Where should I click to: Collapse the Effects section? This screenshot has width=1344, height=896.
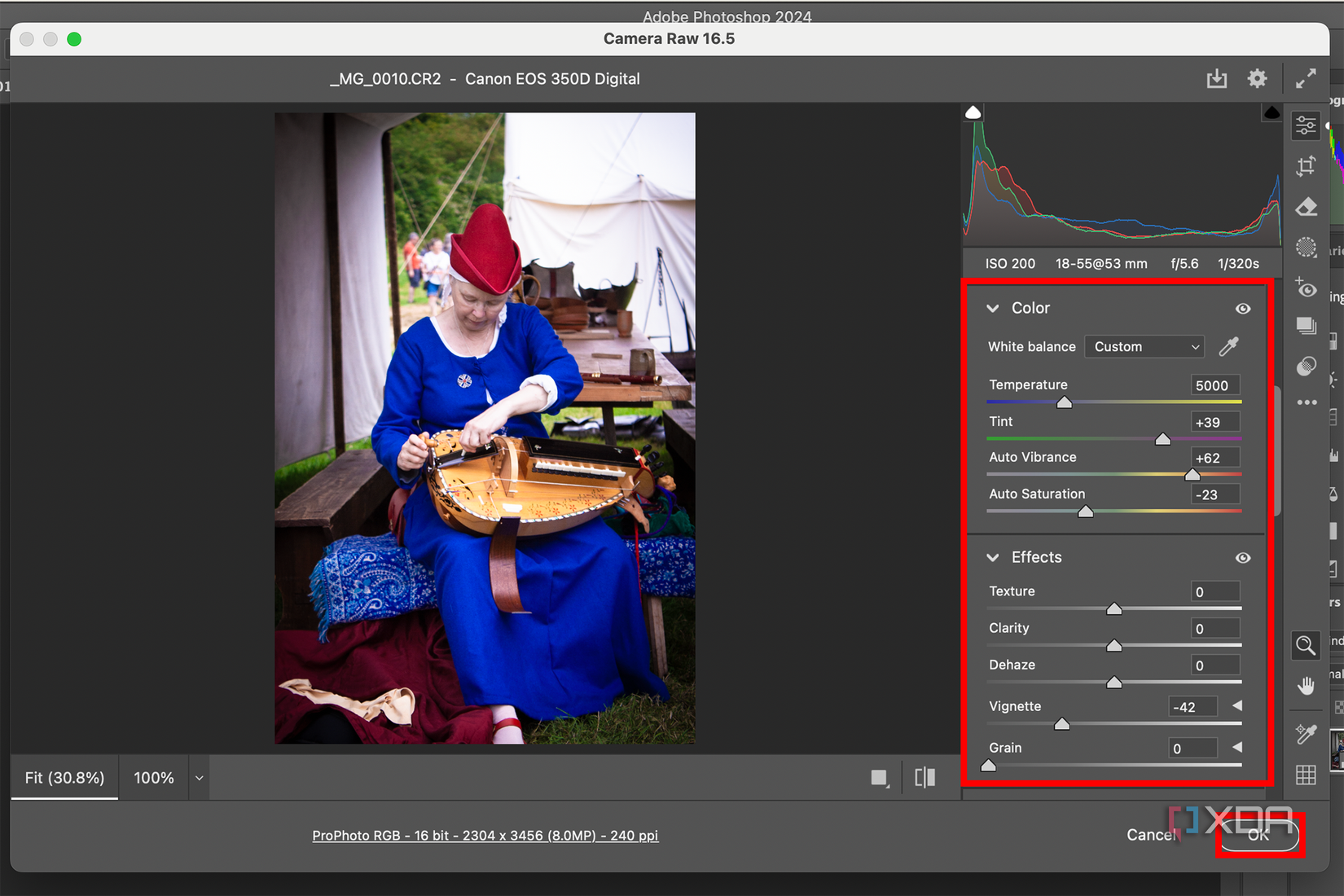click(x=992, y=557)
